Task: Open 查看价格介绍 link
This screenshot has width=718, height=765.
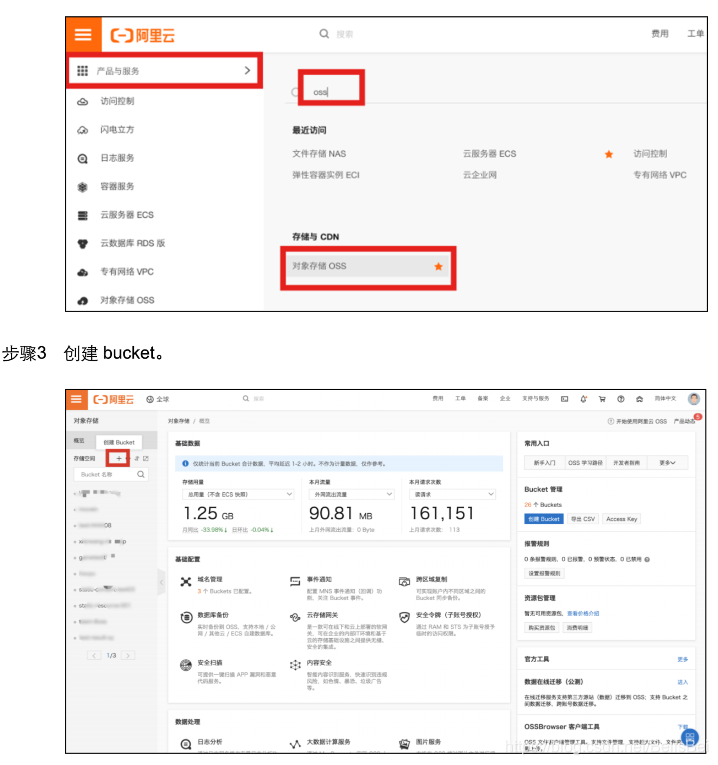Action: coord(583,613)
